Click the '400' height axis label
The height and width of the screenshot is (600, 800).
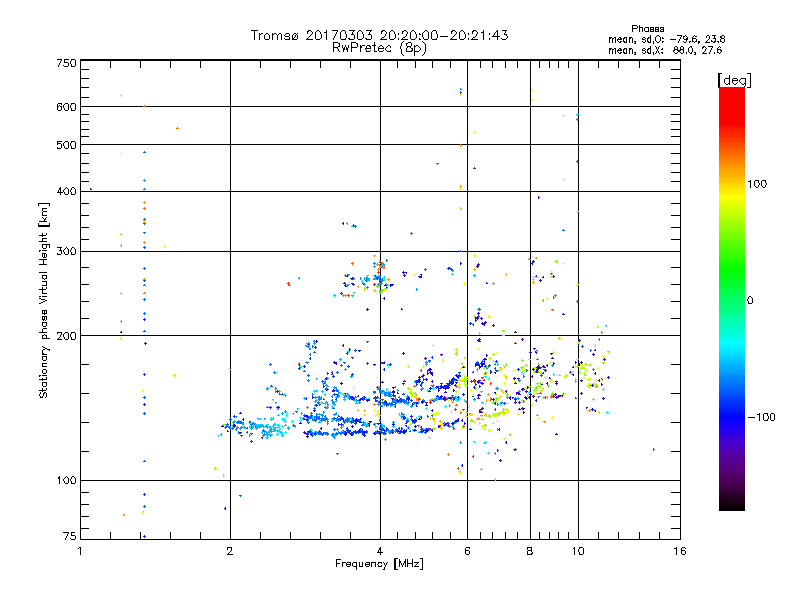click(66, 191)
